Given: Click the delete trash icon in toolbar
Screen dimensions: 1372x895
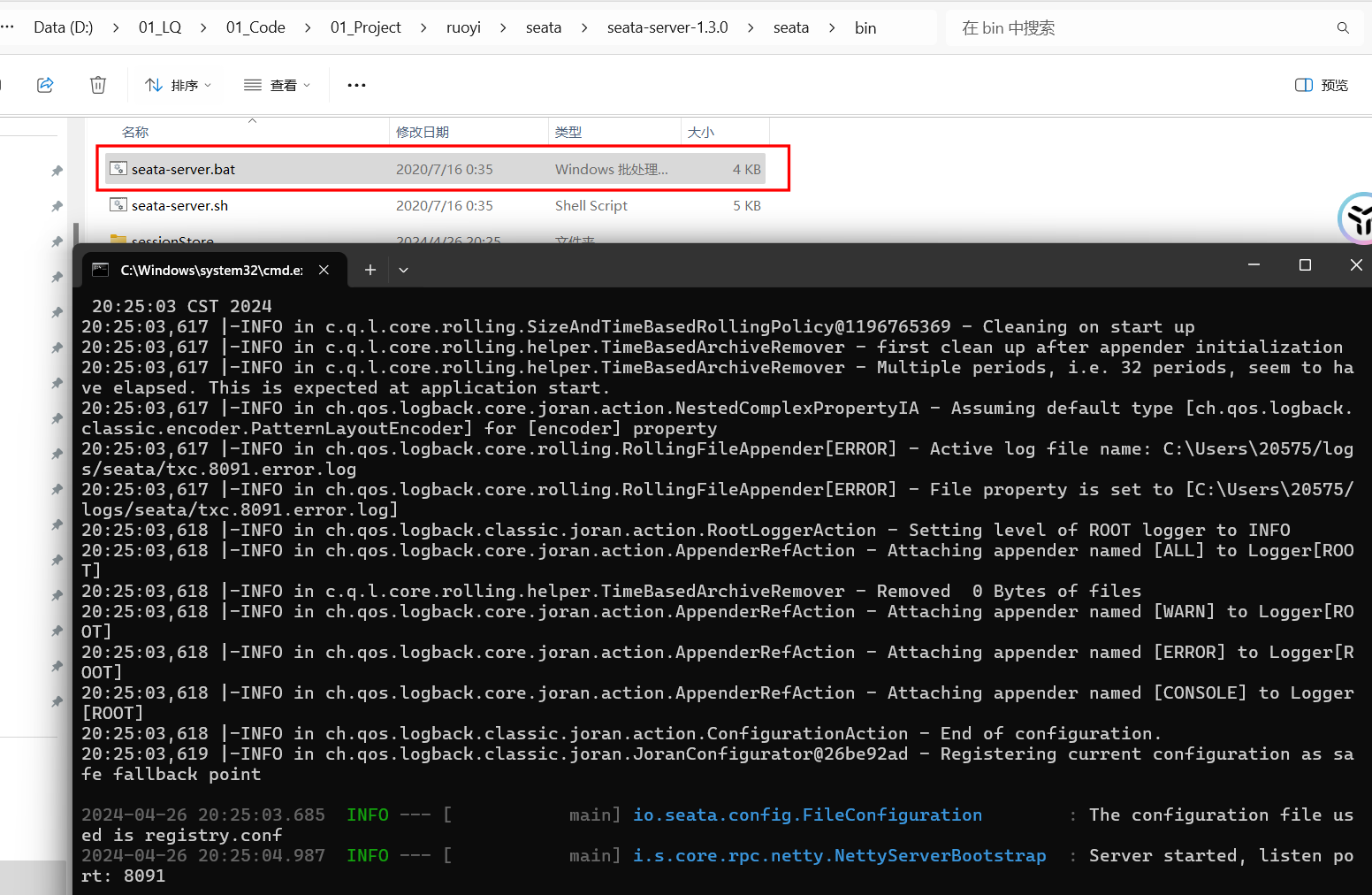Looking at the screenshot, I should tap(98, 85).
